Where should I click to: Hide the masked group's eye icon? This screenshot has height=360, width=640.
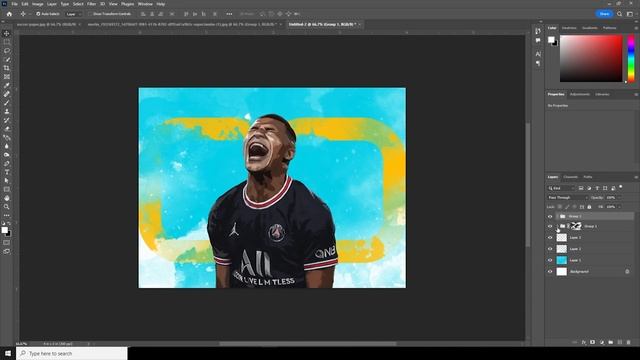(550, 226)
